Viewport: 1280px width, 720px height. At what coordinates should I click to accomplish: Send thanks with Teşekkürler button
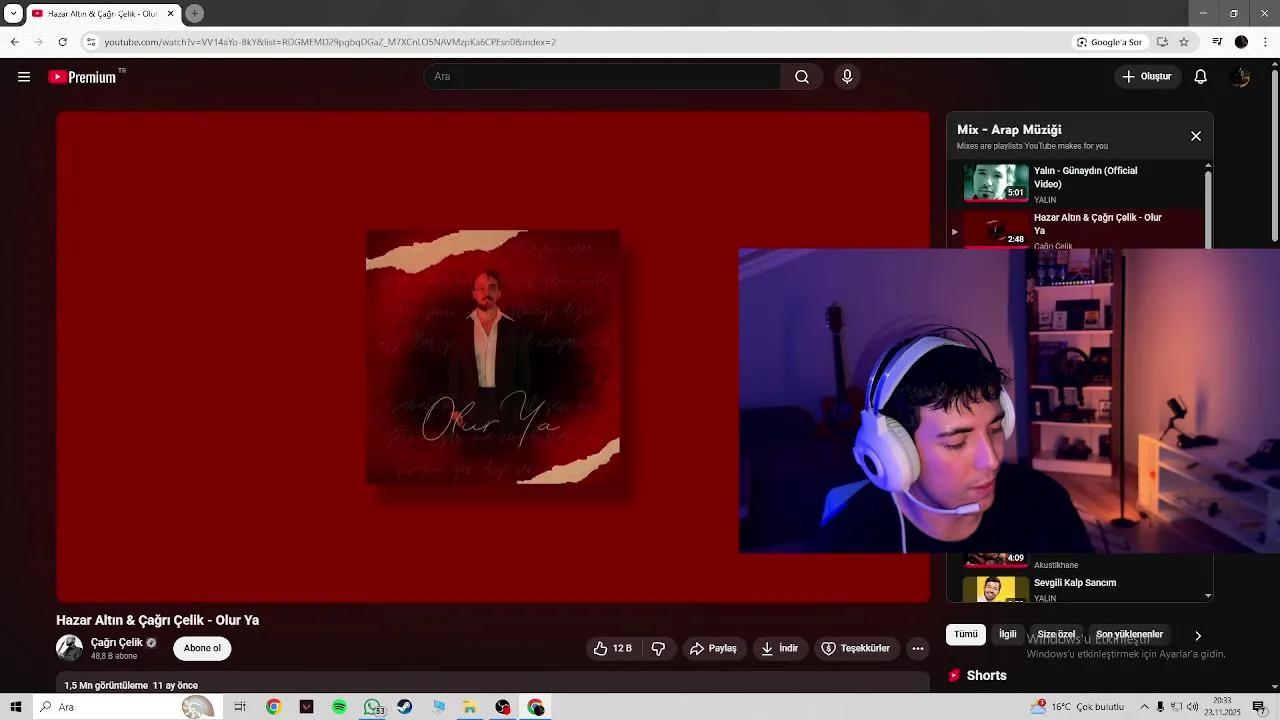pyautogui.click(x=855, y=649)
